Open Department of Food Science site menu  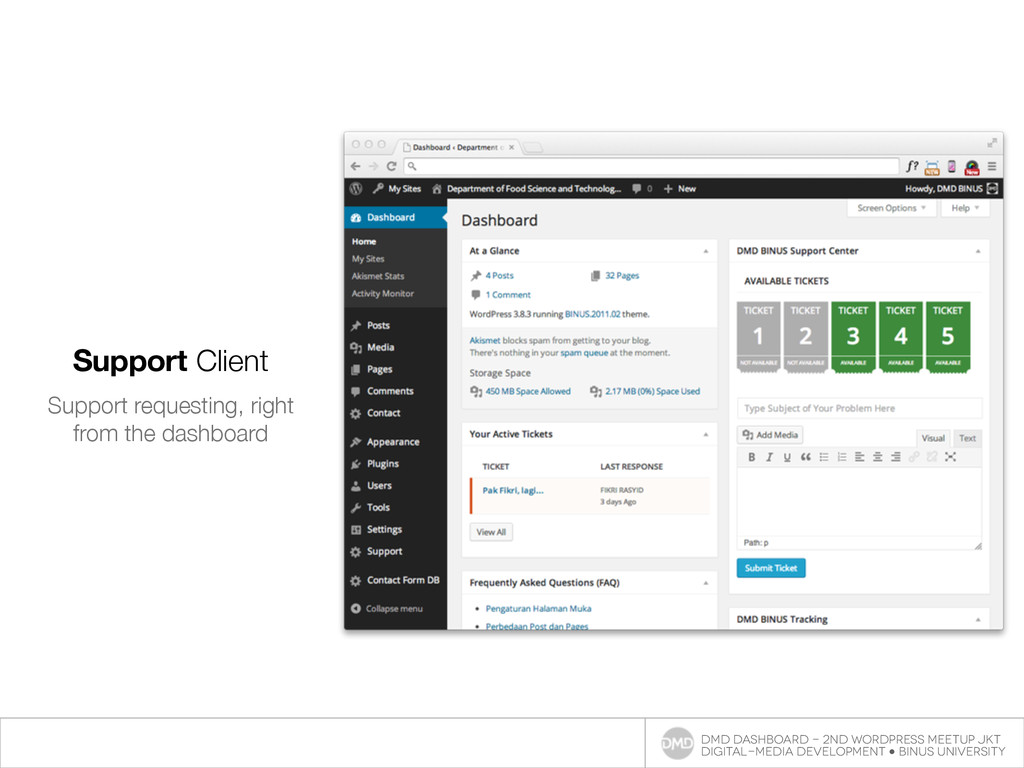tap(526, 189)
